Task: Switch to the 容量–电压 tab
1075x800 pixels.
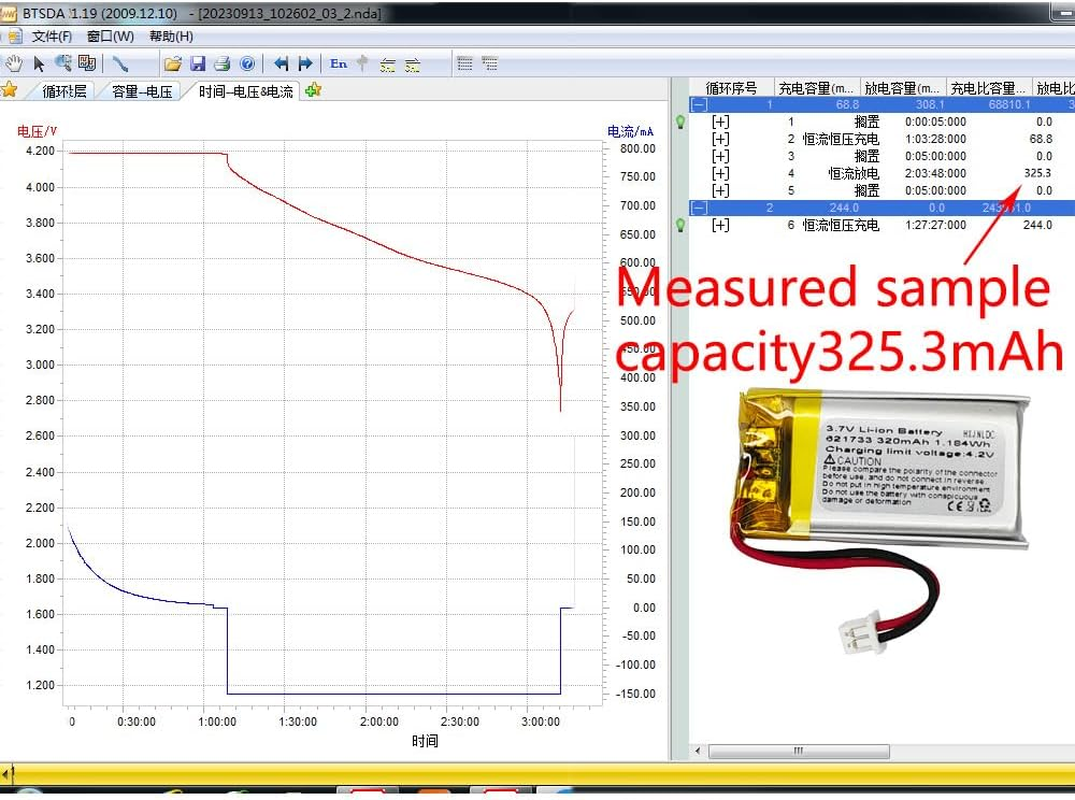Action: tap(142, 91)
